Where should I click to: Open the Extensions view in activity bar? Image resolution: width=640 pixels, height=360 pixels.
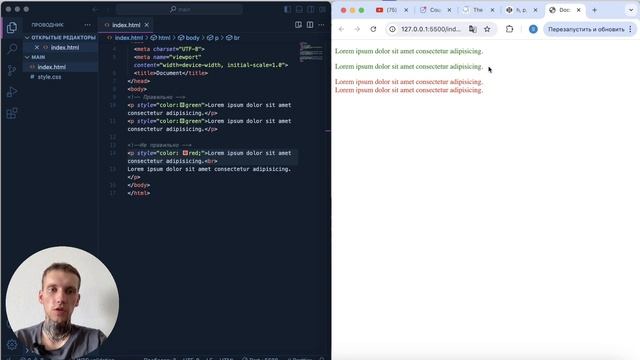pos(12,113)
